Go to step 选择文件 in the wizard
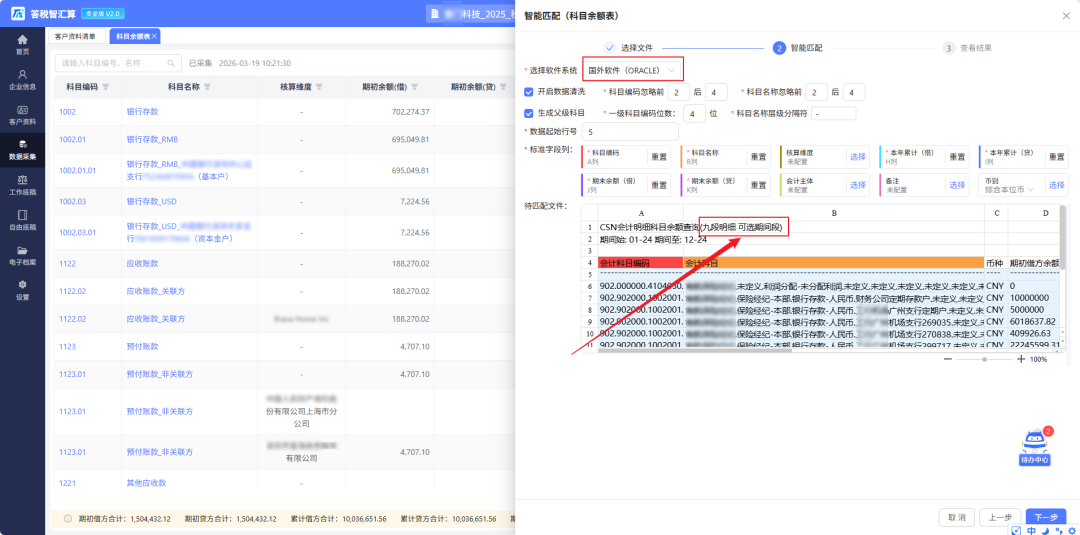 [x=629, y=48]
